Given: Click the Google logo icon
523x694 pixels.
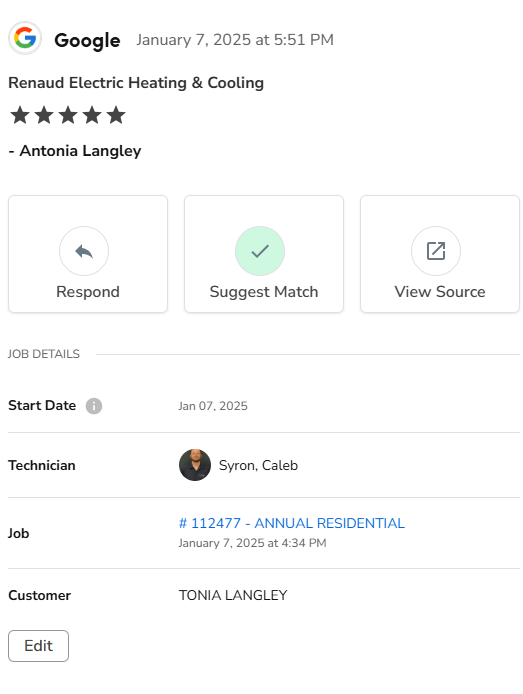Looking at the screenshot, I should pos(25,38).
